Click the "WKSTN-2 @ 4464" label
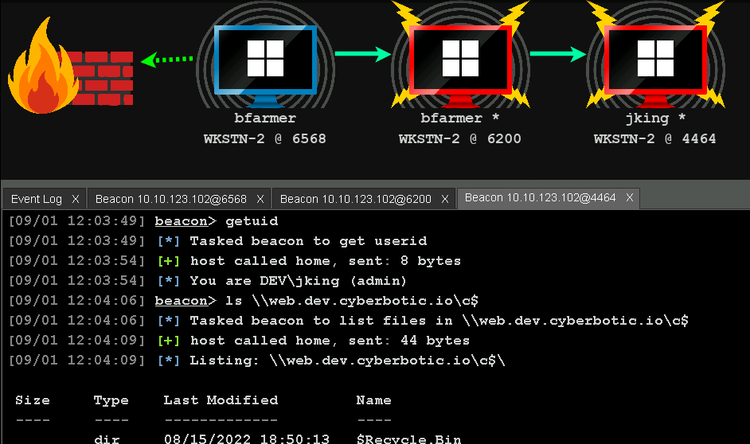 tap(655, 139)
